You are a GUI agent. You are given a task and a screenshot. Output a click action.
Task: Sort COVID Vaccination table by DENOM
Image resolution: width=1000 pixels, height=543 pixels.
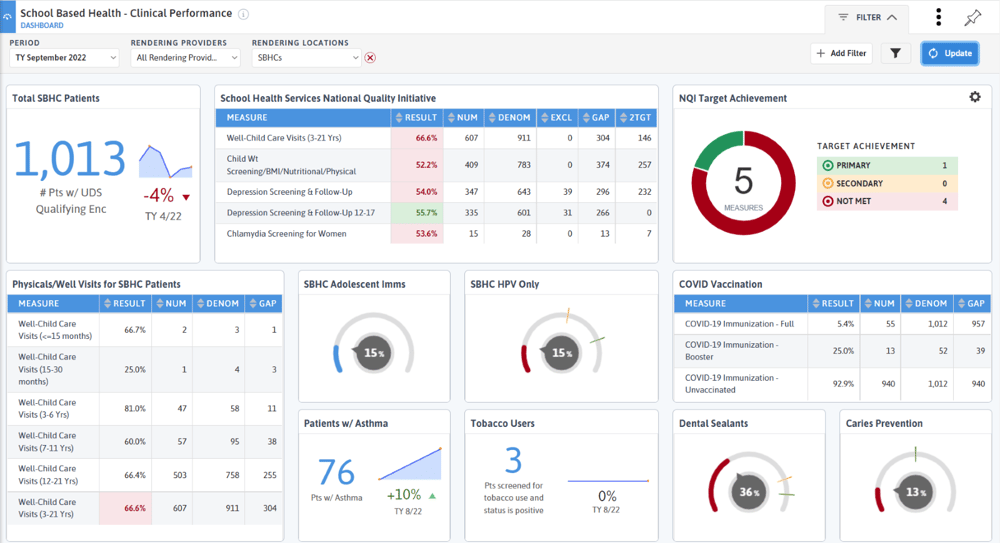(x=927, y=304)
